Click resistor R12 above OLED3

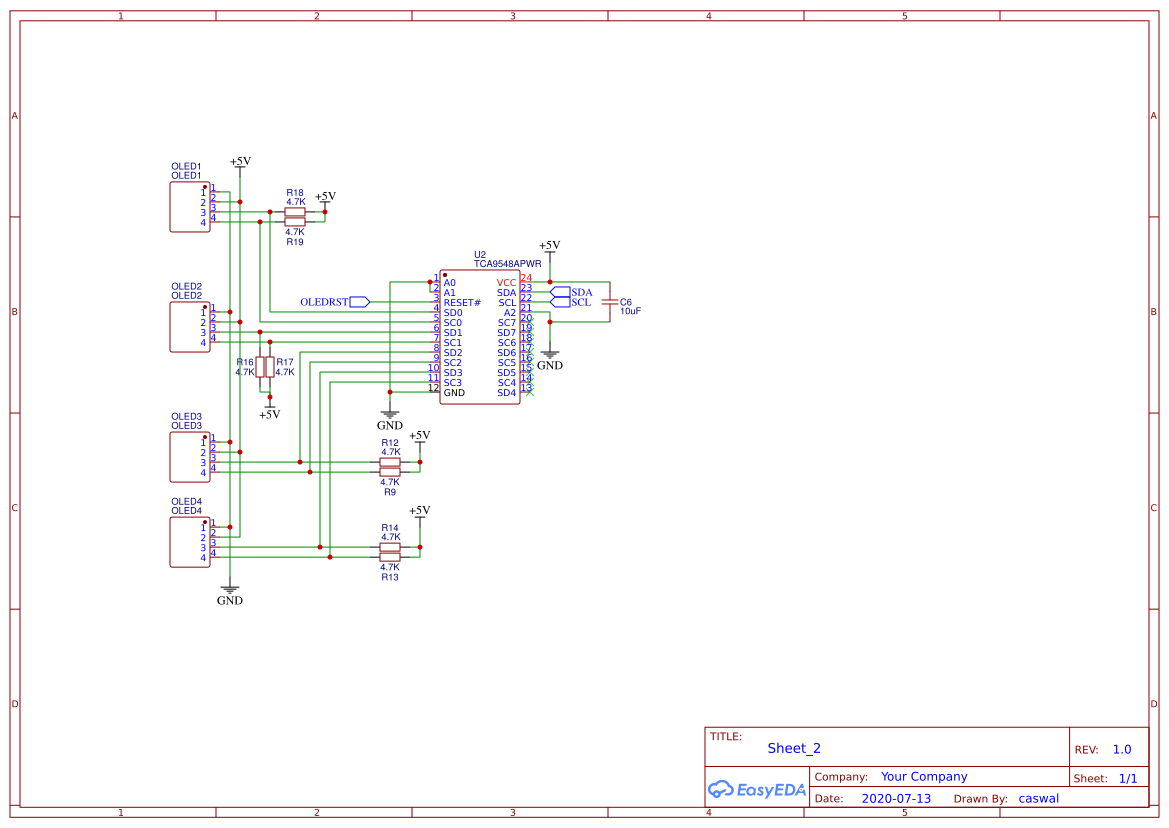tap(391, 462)
